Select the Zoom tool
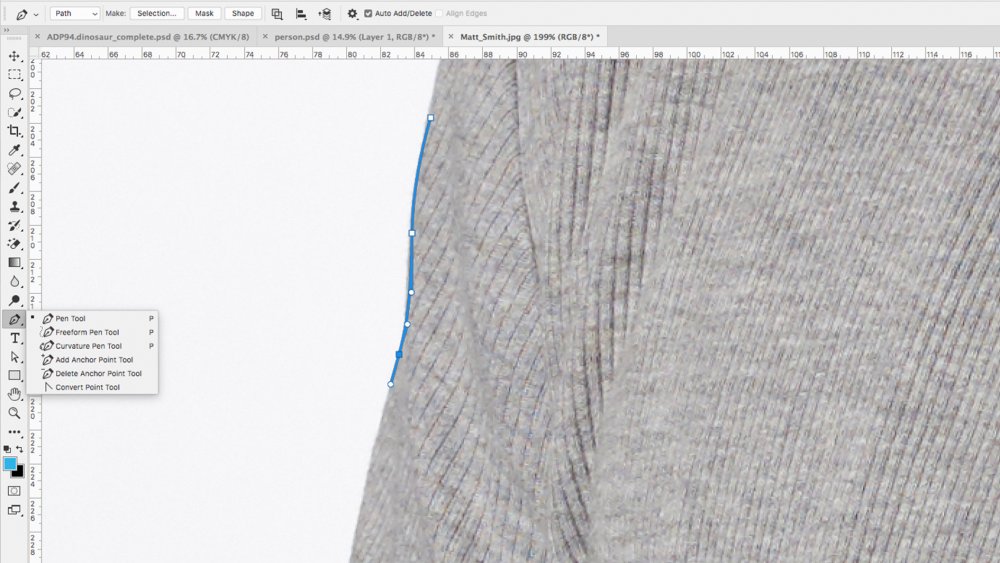The image size is (1000, 563). (14, 413)
